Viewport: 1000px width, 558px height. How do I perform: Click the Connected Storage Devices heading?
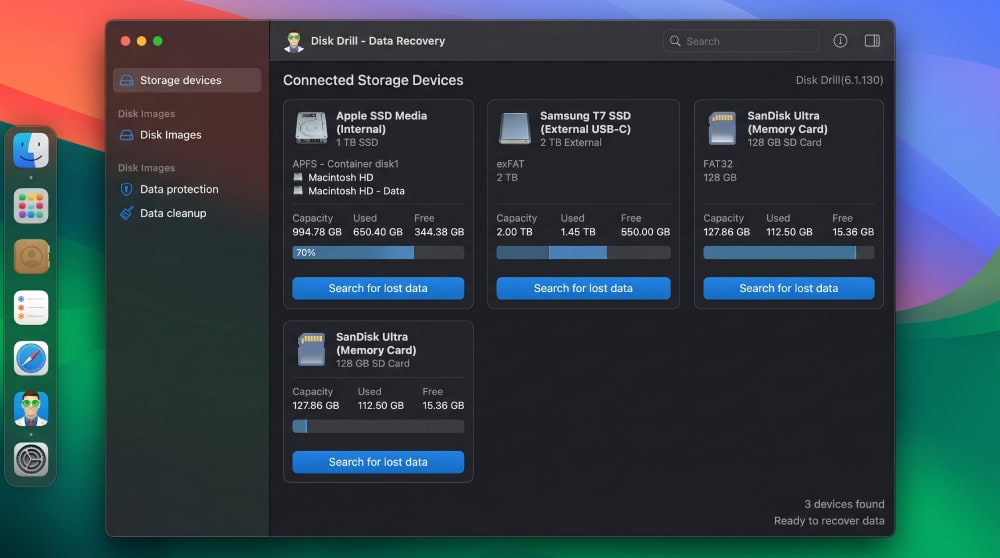click(x=373, y=80)
